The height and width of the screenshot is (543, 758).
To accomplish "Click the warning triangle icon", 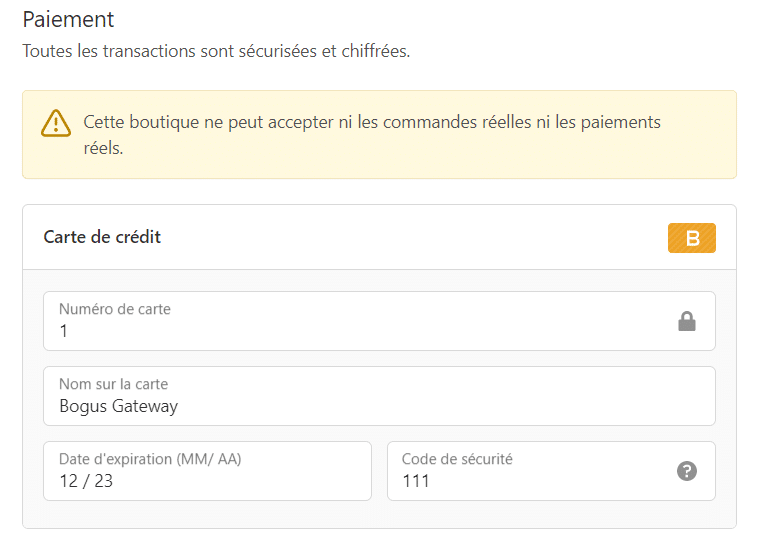I will pyautogui.click(x=56, y=123).
